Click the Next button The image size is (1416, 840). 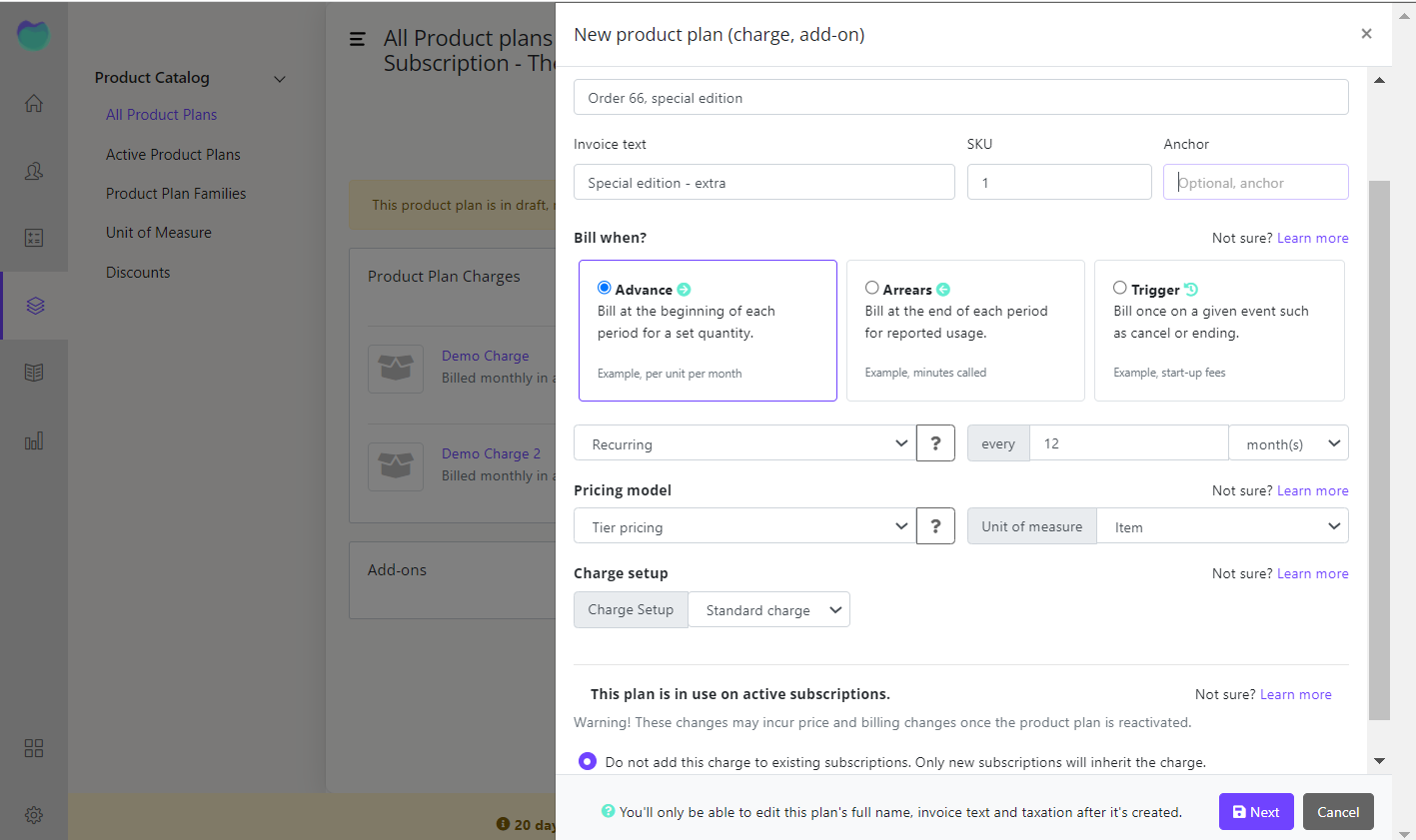point(1256,812)
